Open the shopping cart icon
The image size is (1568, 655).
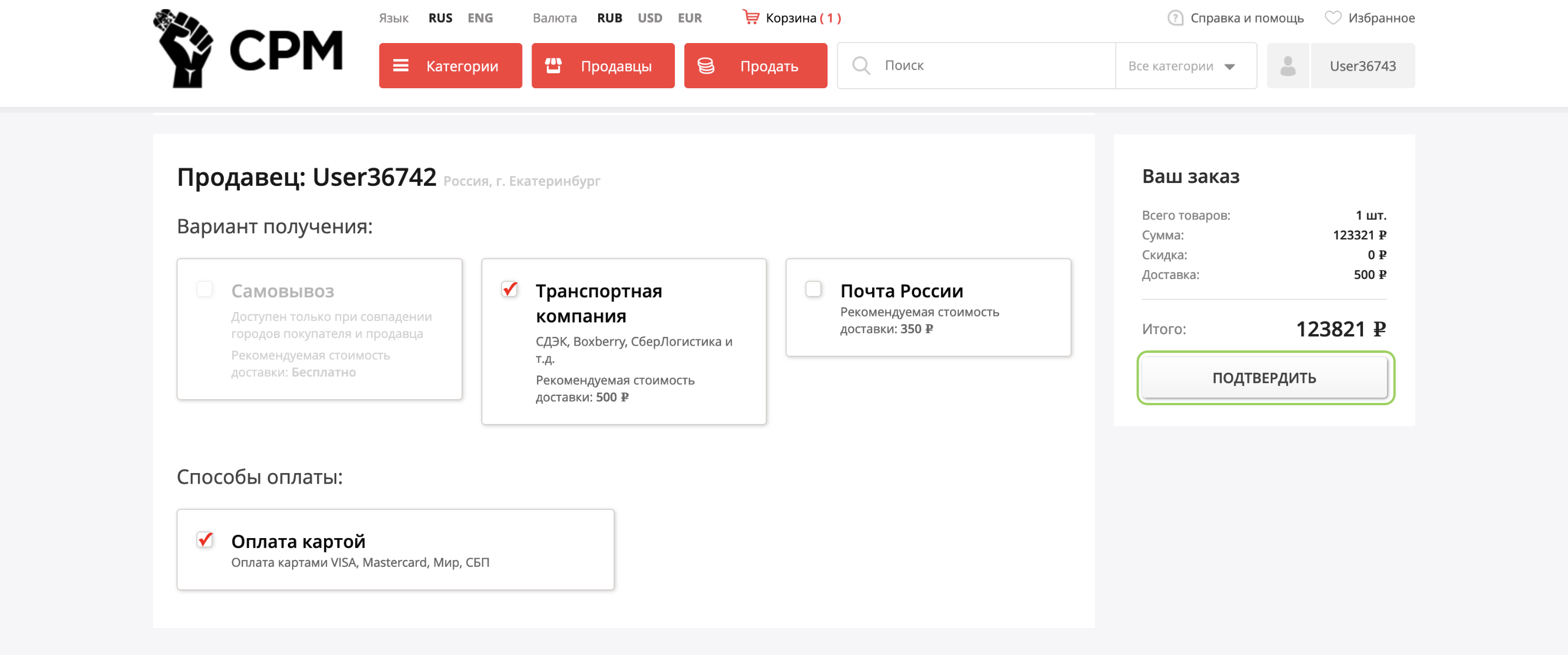click(751, 17)
